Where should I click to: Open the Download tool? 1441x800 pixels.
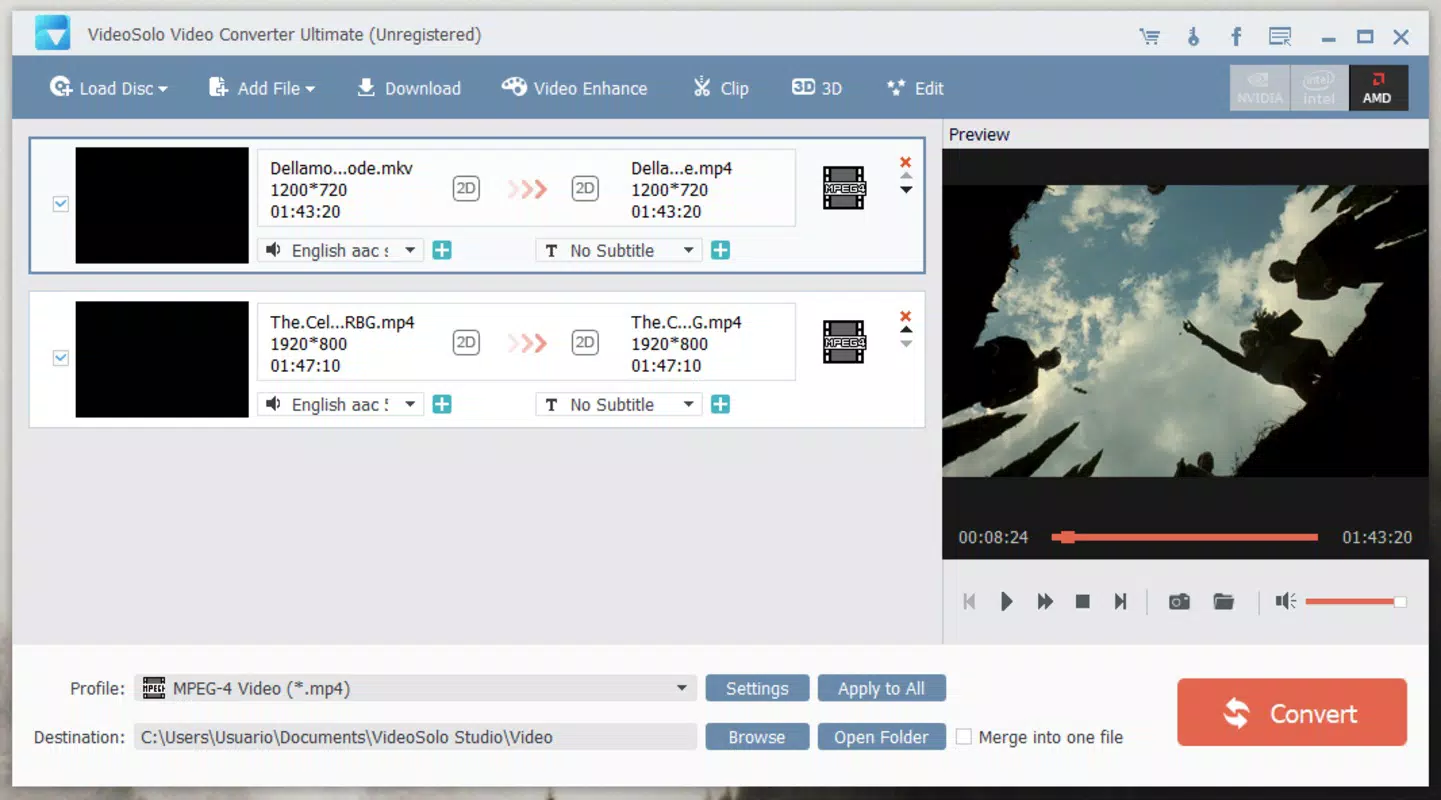click(409, 88)
